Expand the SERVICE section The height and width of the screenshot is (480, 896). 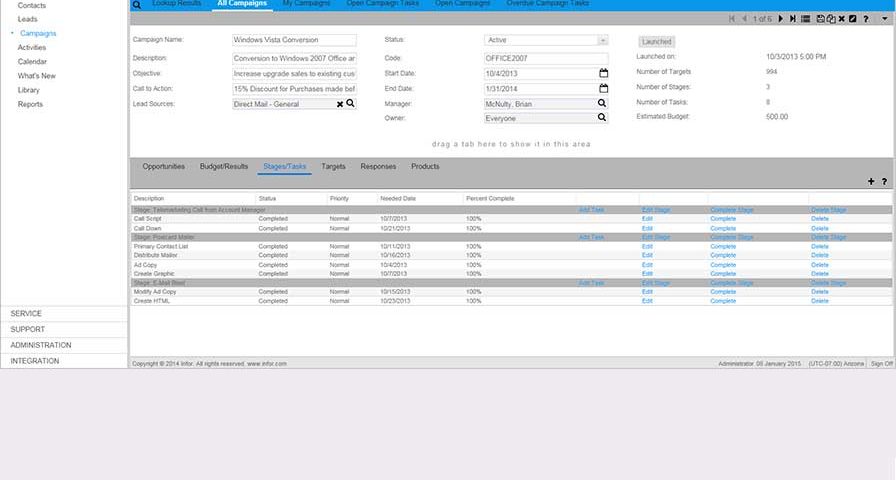64,314
